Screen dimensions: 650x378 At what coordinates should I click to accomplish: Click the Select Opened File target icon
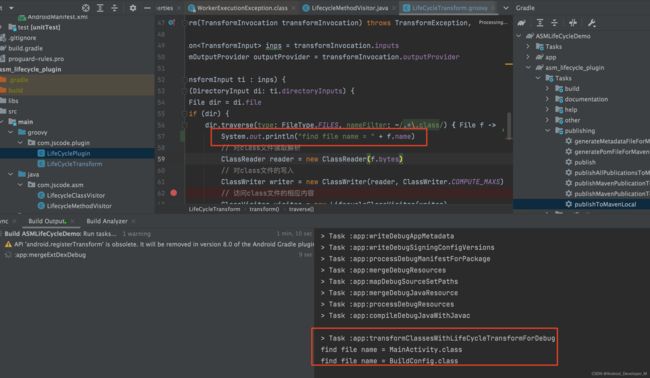[x=86, y=8]
